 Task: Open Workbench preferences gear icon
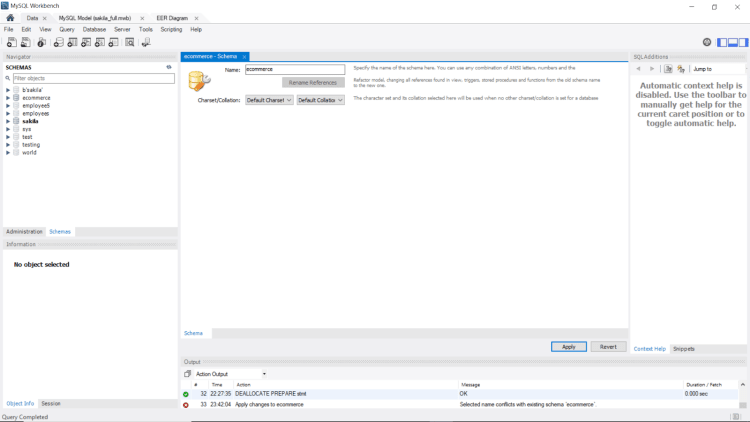click(x=707, y=42)
